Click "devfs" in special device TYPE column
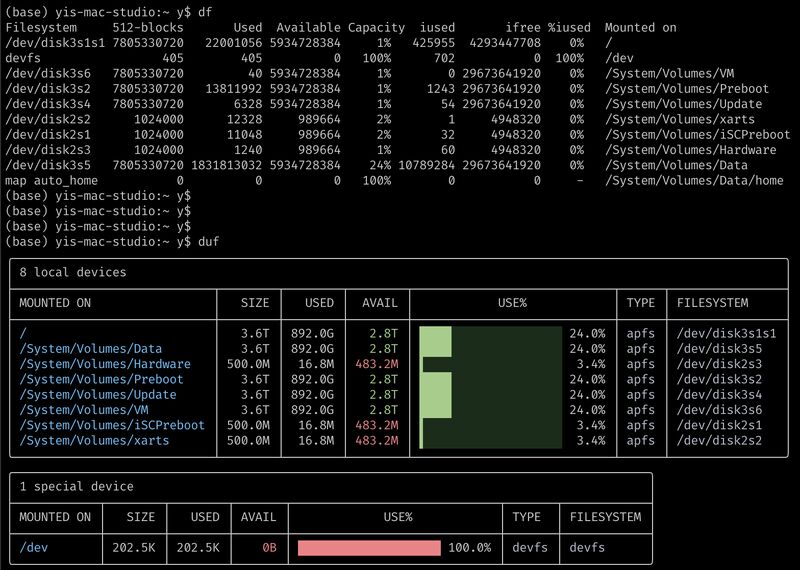The height and width of the screenshot is (570, 800). 530,548
